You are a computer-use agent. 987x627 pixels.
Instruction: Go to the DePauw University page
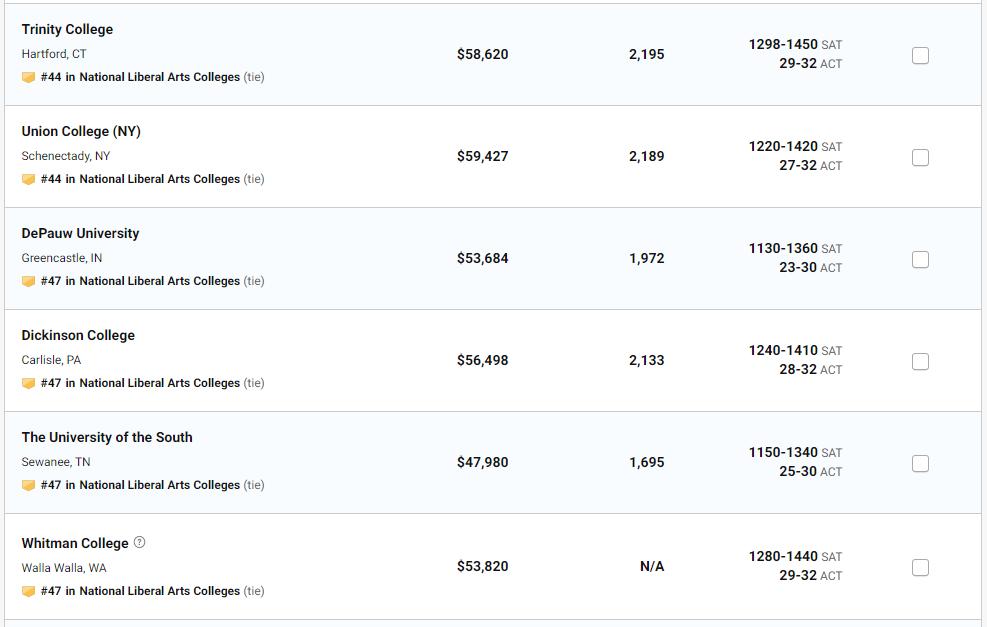(x=80, y=233)
